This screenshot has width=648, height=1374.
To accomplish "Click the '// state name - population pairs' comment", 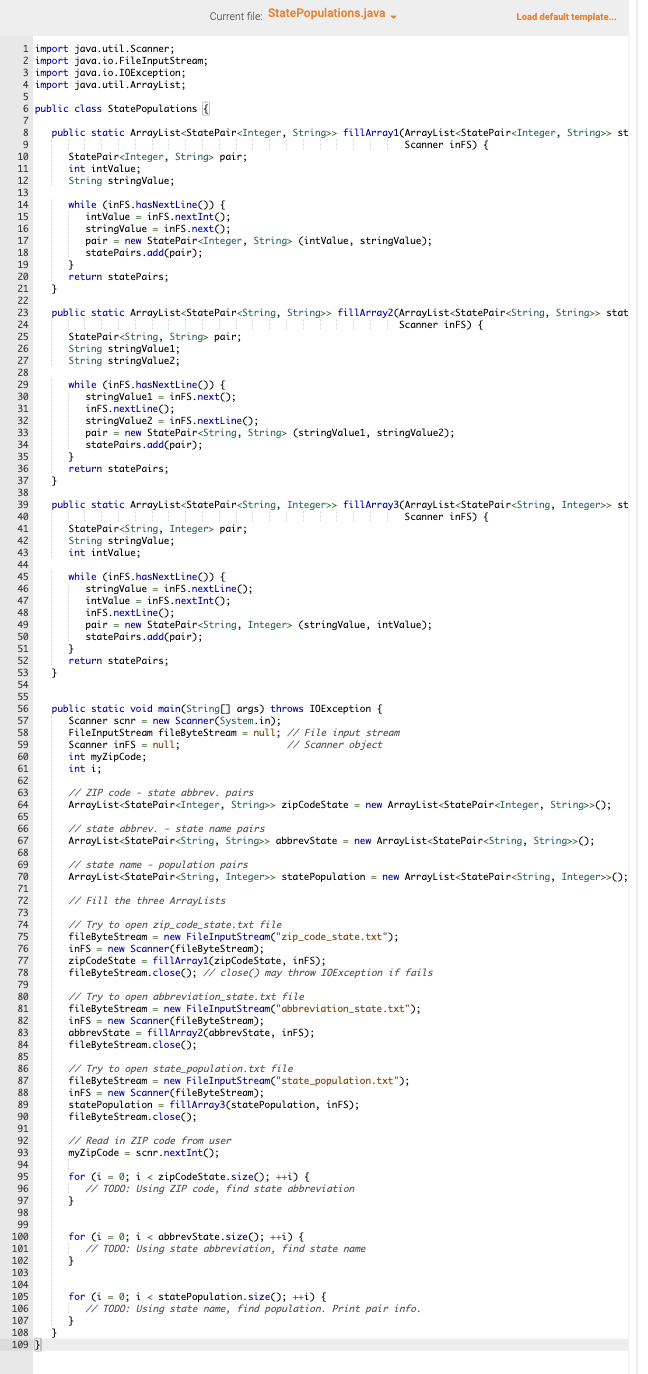I will pyautogui.click(x=158, y=865).
